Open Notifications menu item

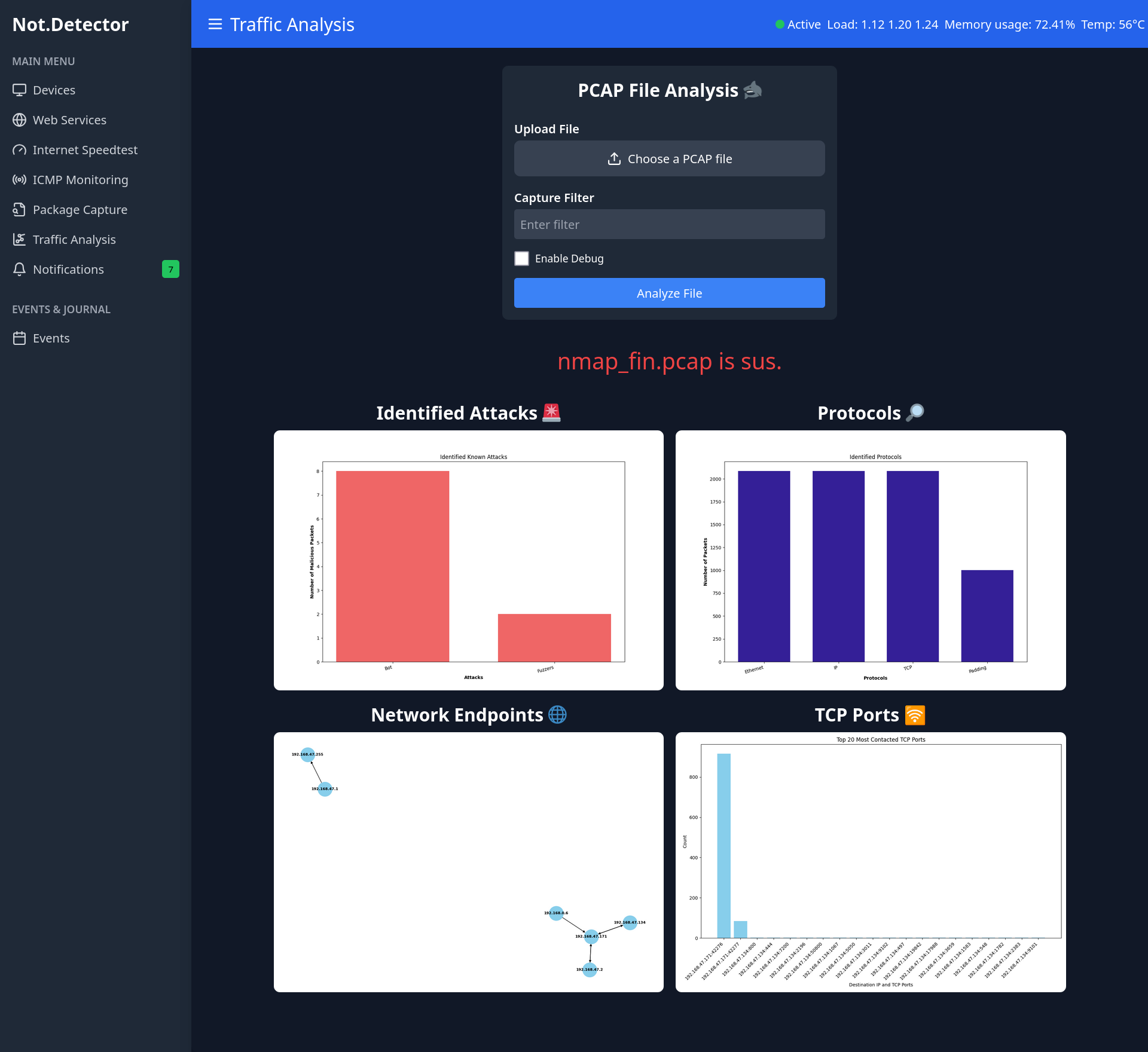pyautogui.click(x=96, y=269)
